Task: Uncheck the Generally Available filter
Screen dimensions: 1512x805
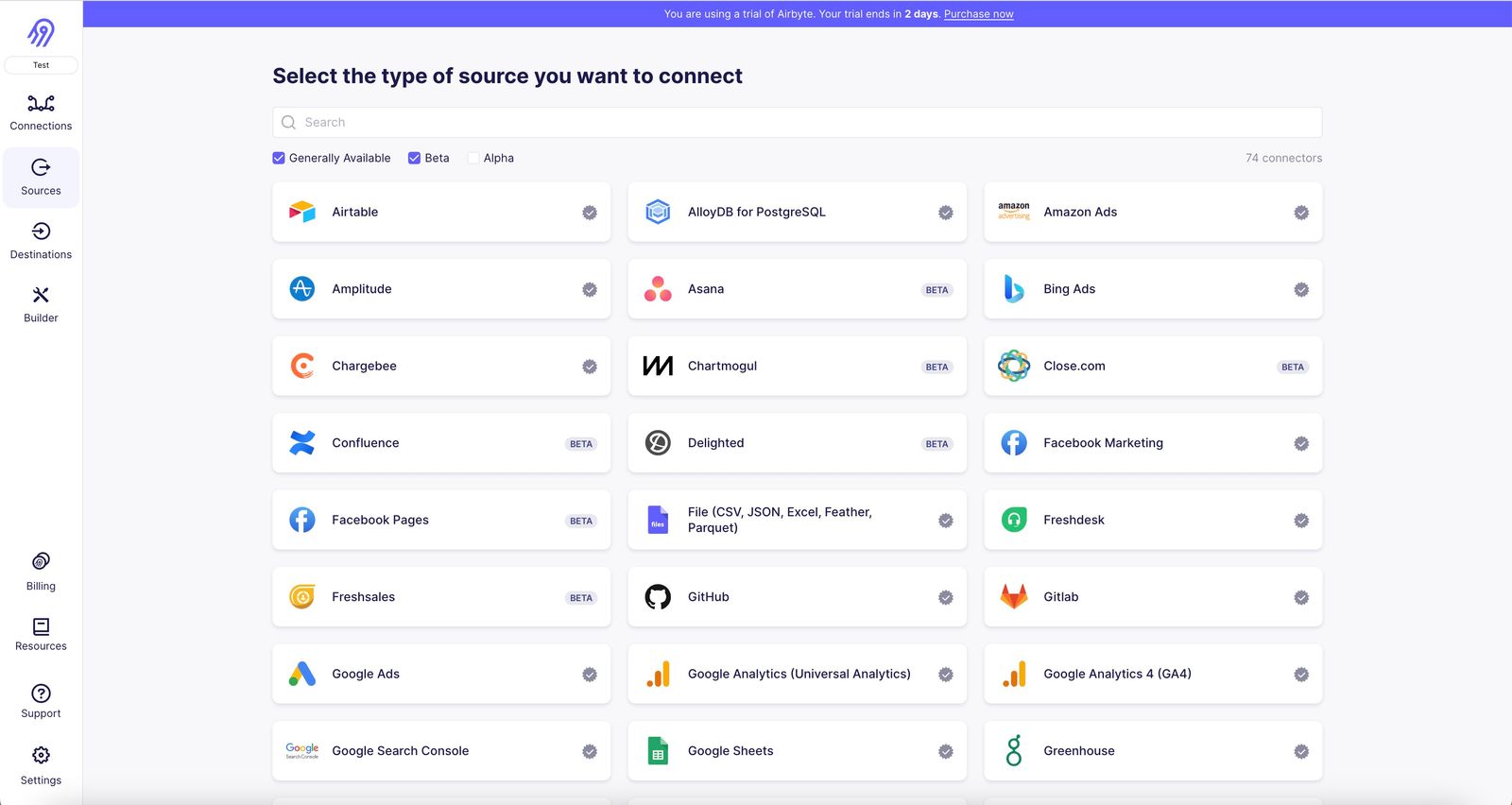Action: tap(279, 158)
